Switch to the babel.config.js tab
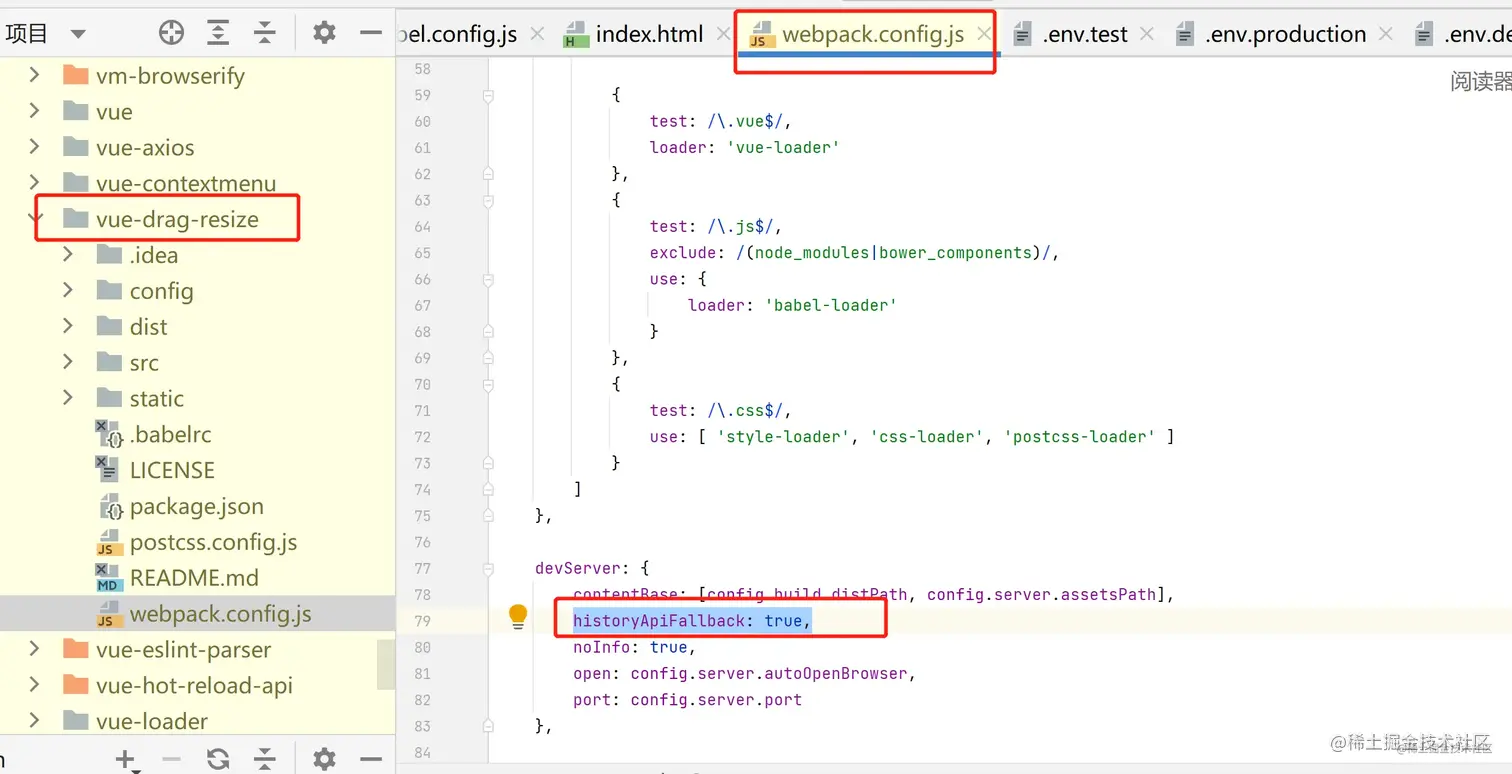Viewport: 1512px width, 774px height. (458, 34)
